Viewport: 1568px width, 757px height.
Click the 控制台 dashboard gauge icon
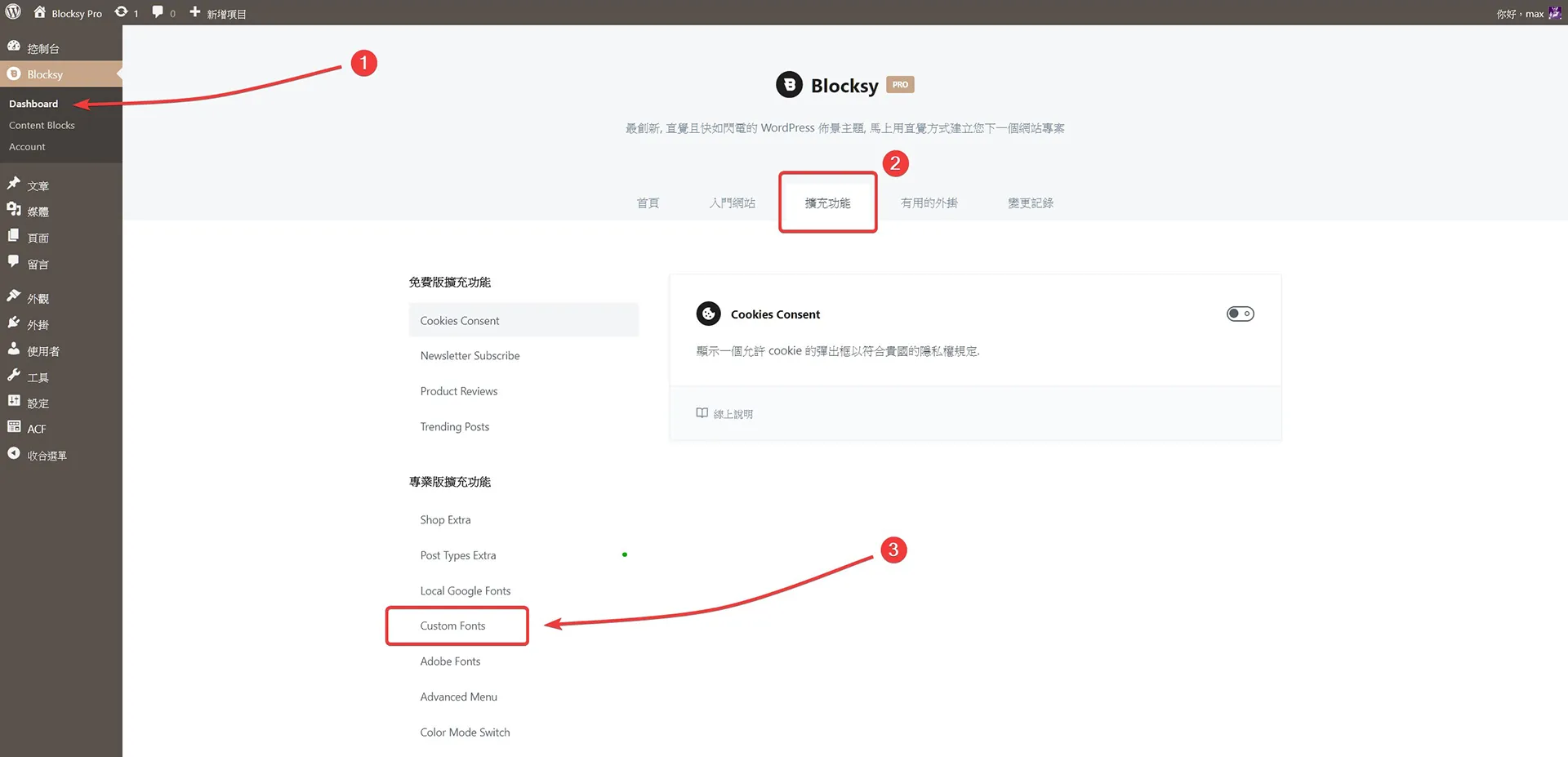tap(14, 47)
